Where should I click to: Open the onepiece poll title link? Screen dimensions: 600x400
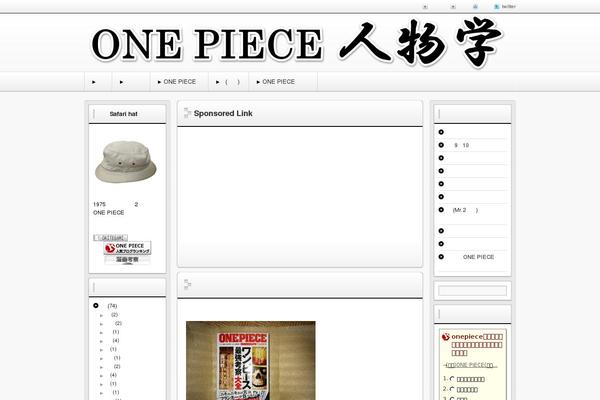(x=477, y=344)
